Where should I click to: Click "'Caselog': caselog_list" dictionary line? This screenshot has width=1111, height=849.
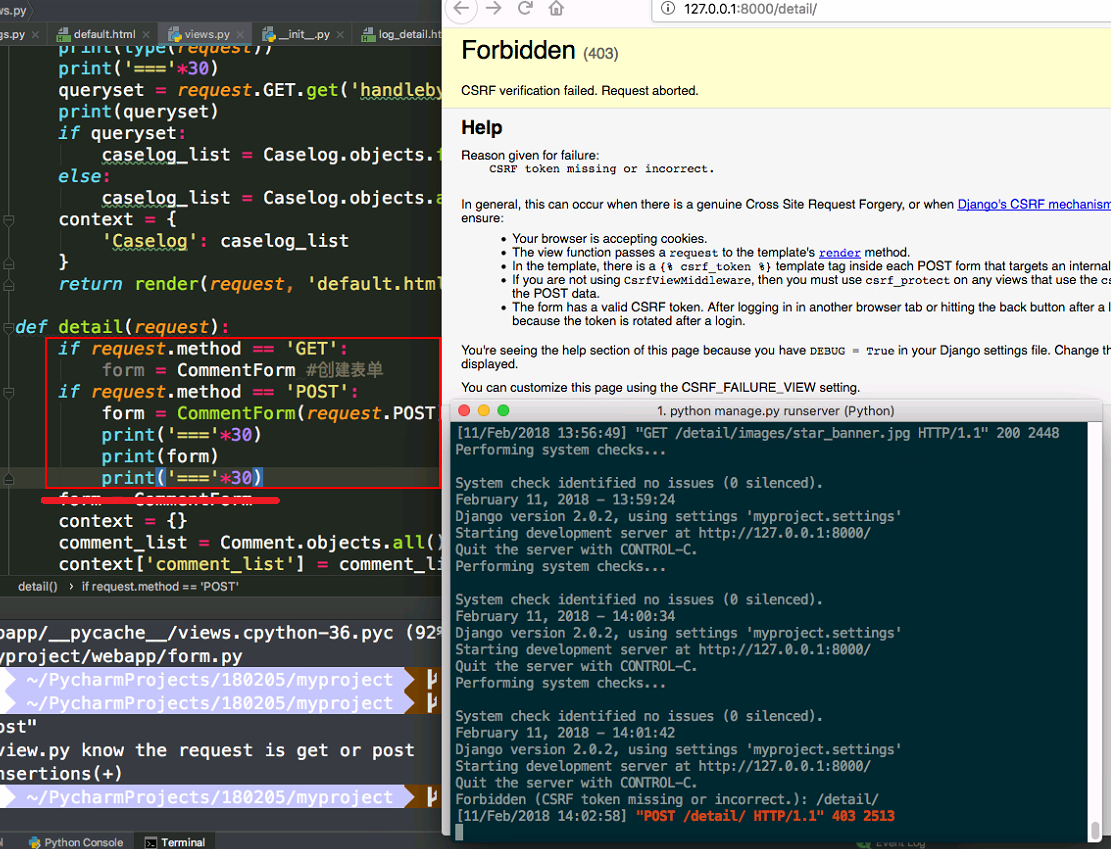pyautogui.click(x=225, y=241)
